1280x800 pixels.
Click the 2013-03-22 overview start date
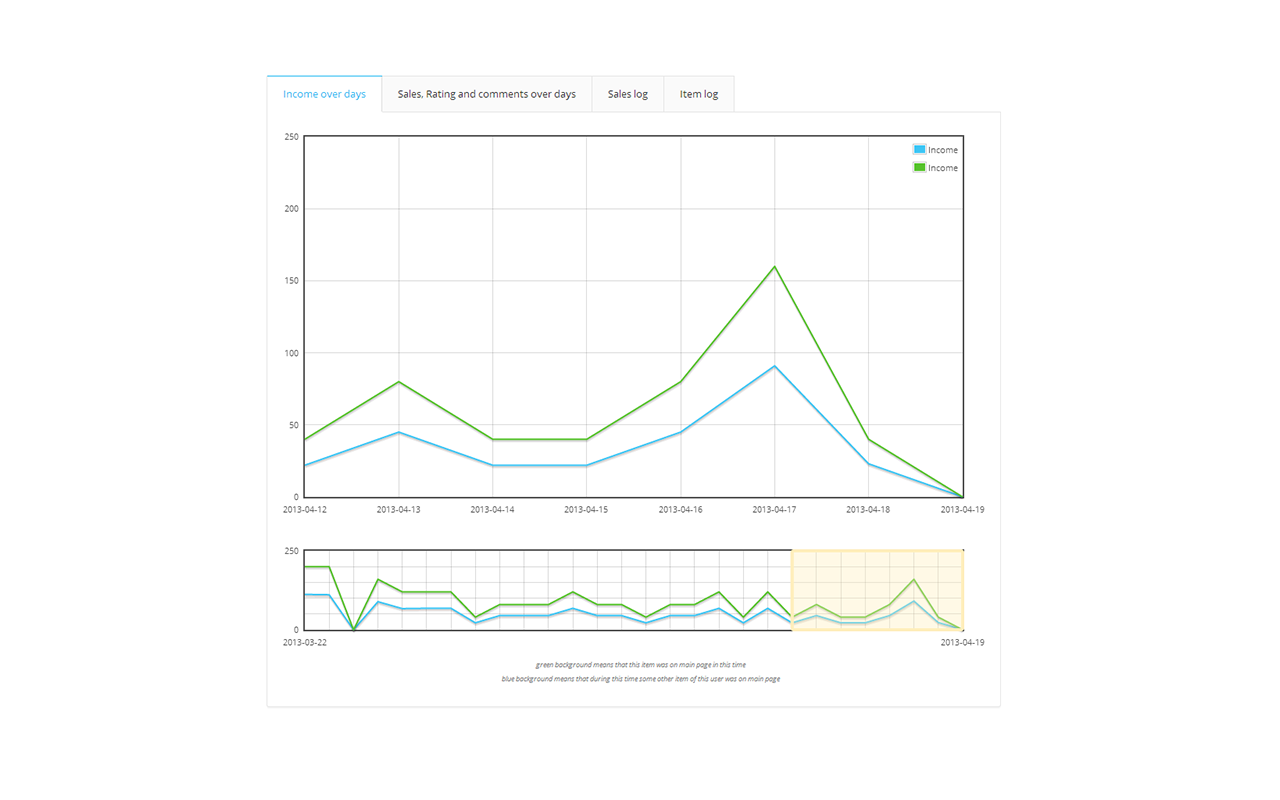[x=305, y=643]
